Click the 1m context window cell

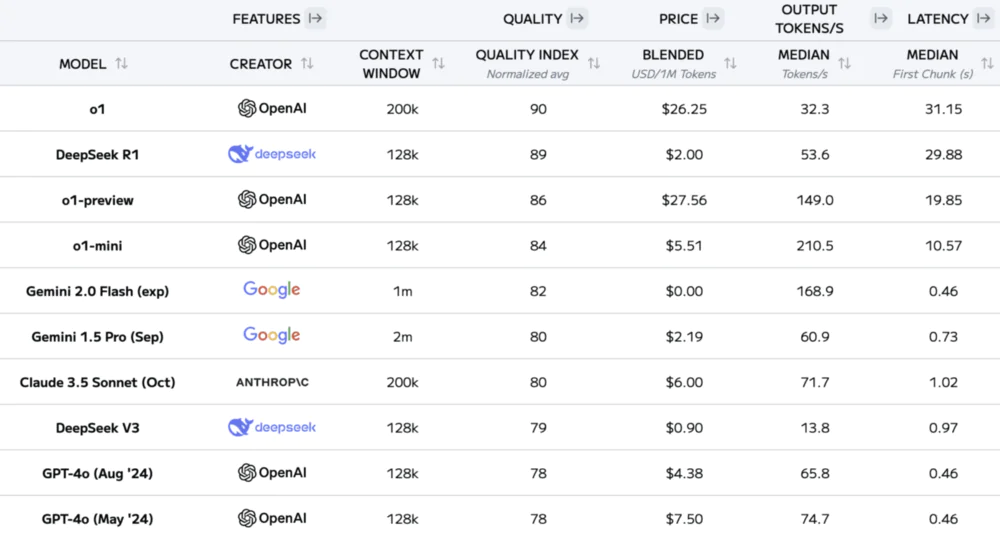[x=402, y=291]
